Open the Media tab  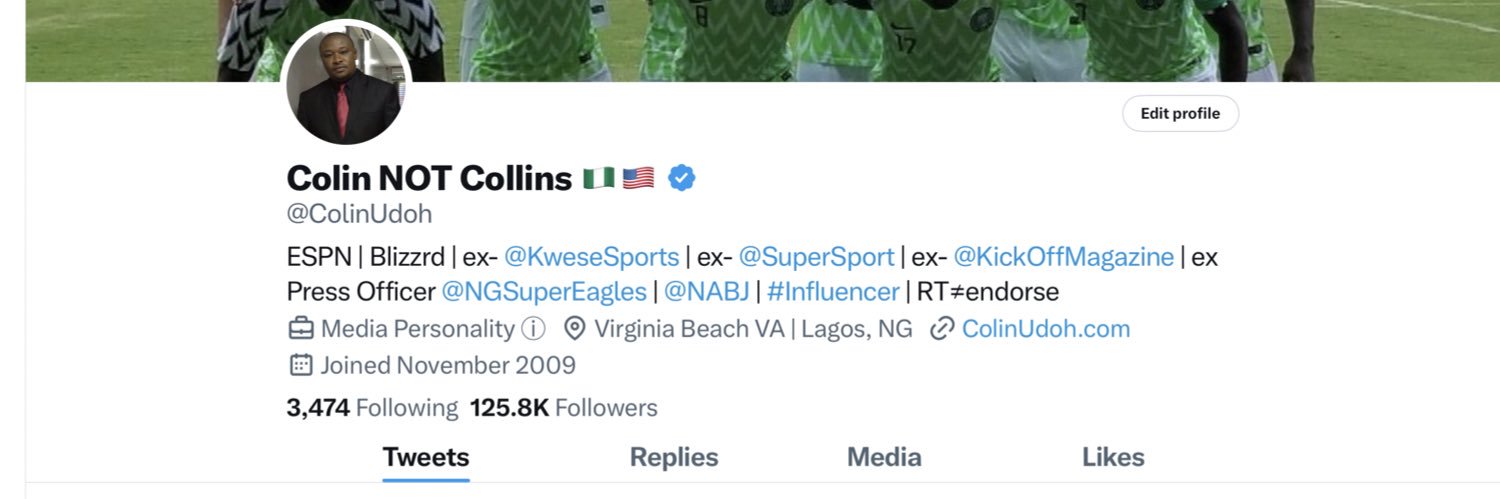coord(884,458)
